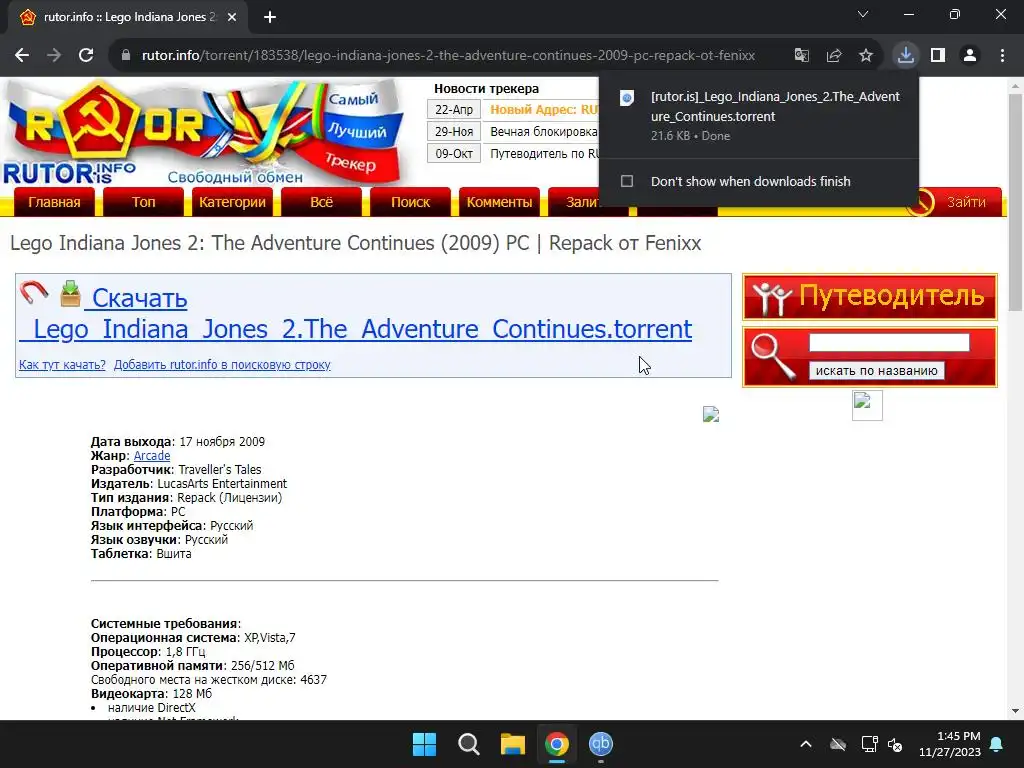Click the 09-Окт news date cell
1024x768 pixels.
(454, 154)
